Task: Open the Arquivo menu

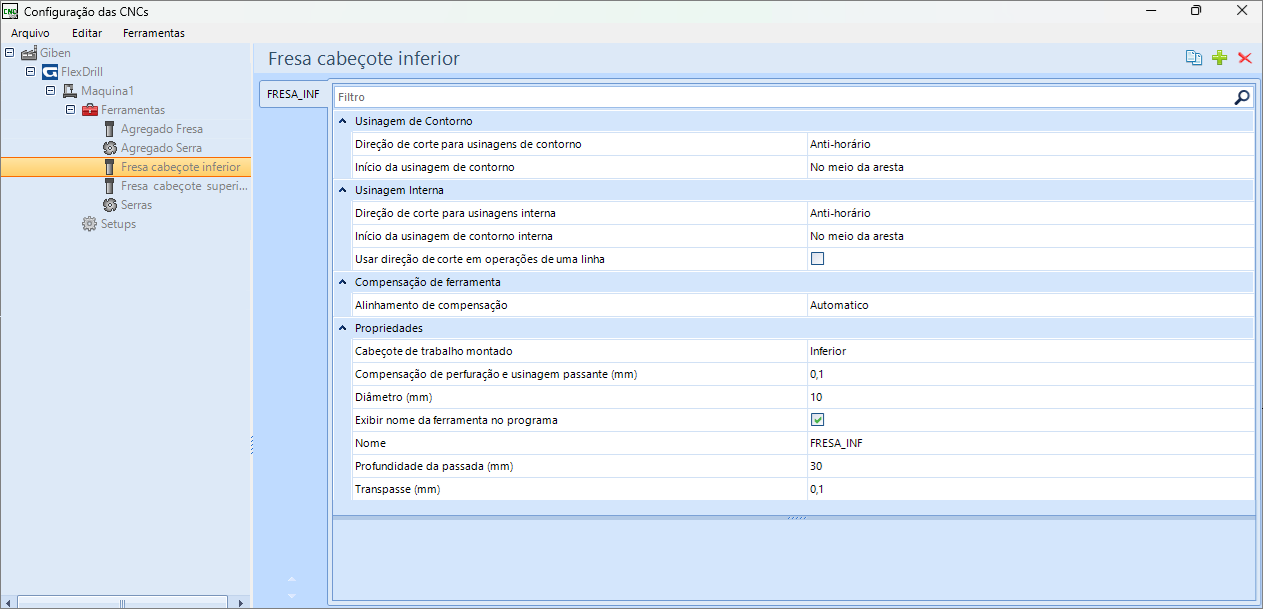Action: click(30, 33)
